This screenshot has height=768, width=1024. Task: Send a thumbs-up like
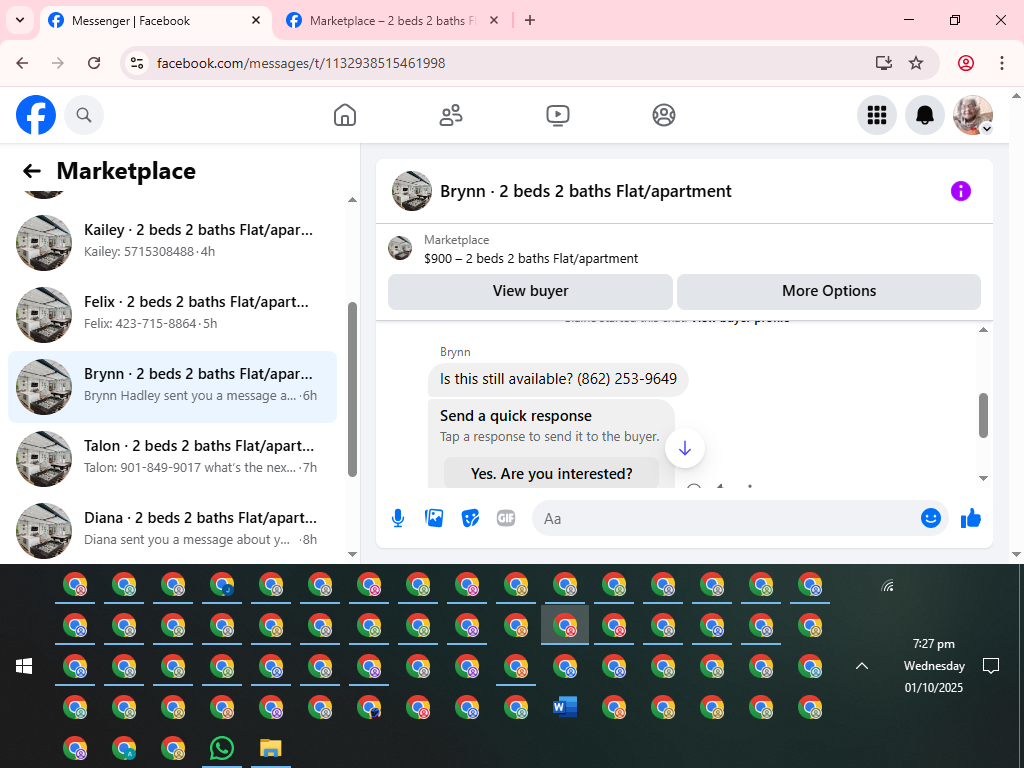coord(971,519)
